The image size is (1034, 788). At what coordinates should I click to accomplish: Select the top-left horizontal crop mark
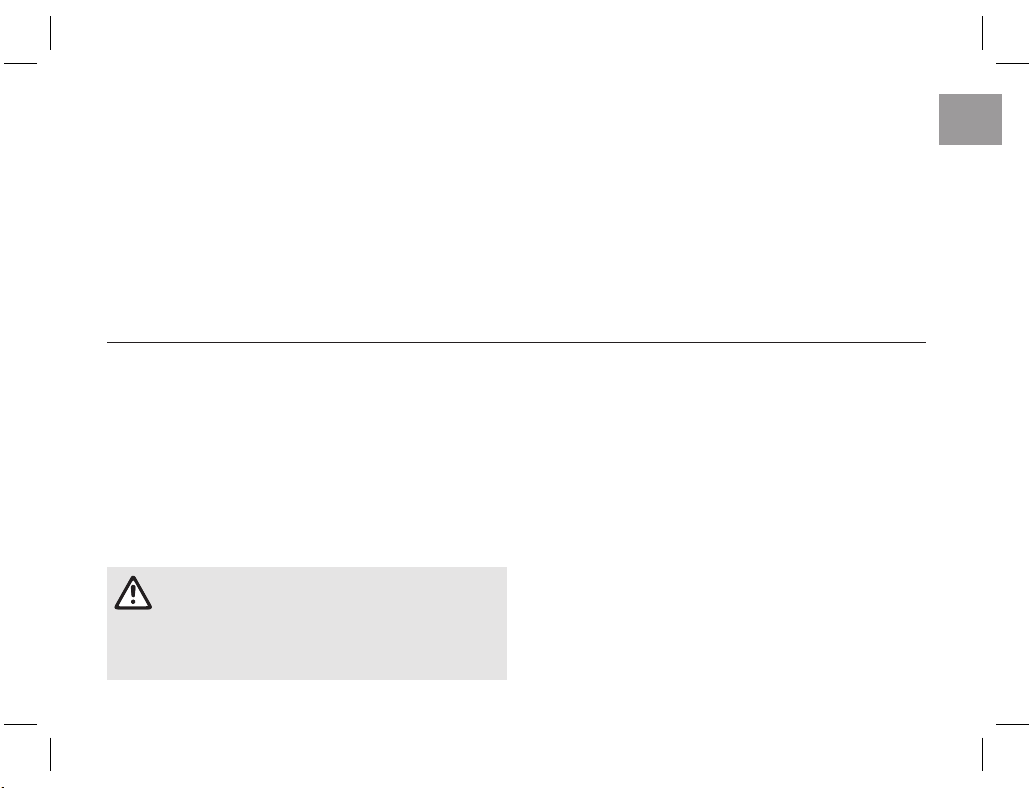click(x=20, y=63)
